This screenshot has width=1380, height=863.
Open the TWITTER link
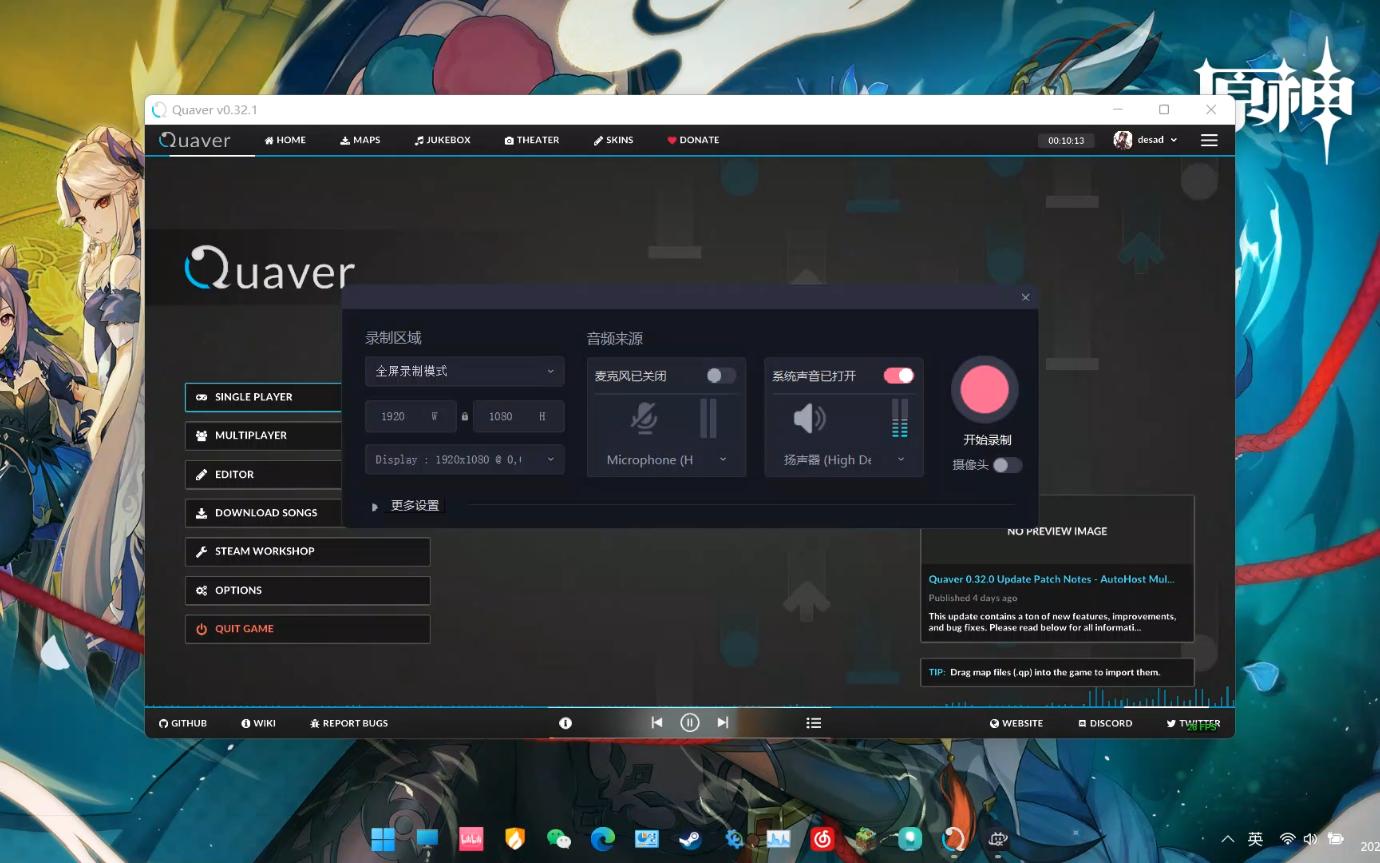click(1193, 723)
